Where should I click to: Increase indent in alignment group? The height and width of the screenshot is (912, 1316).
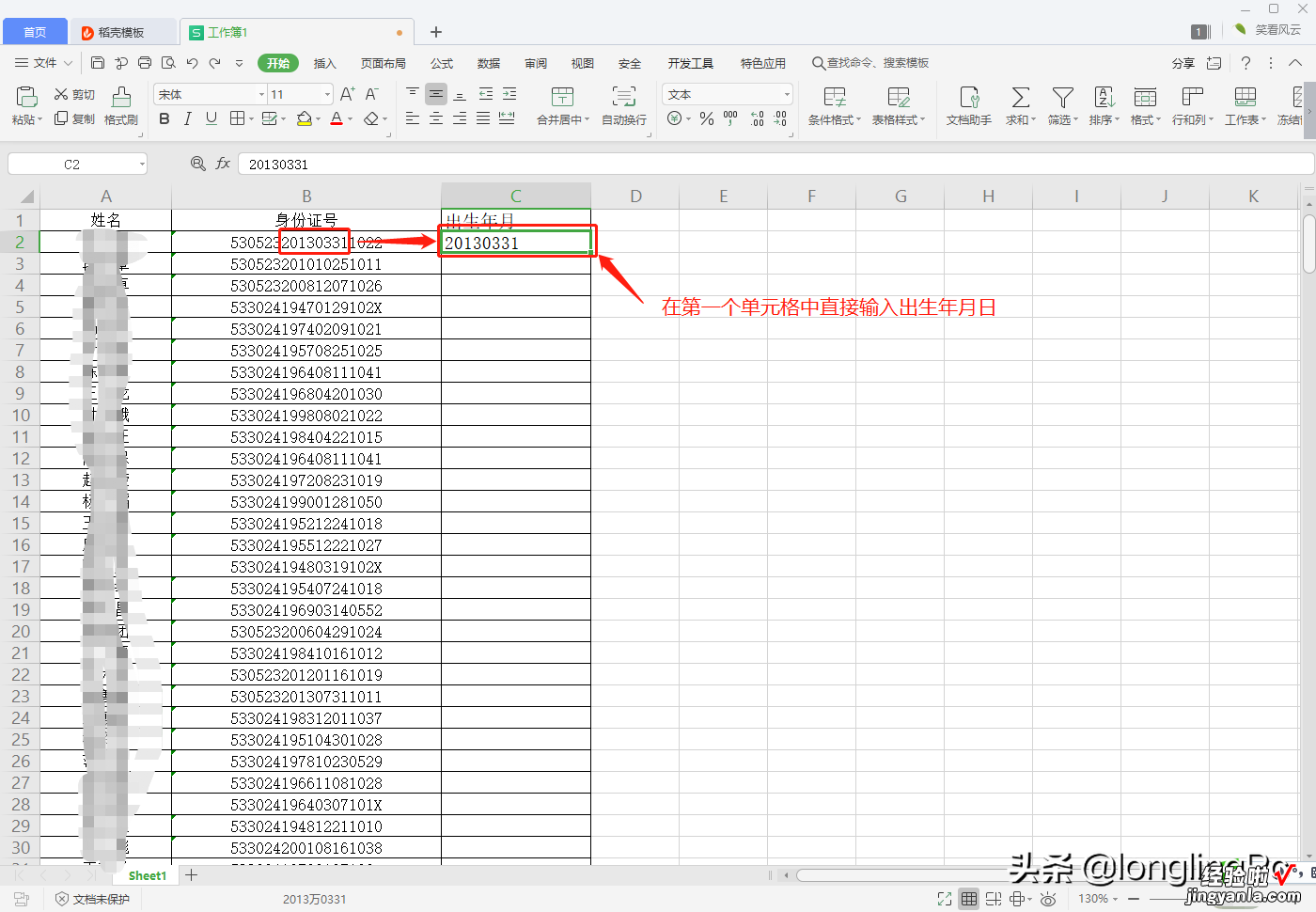pyautogui.click(x=509, y=94)
